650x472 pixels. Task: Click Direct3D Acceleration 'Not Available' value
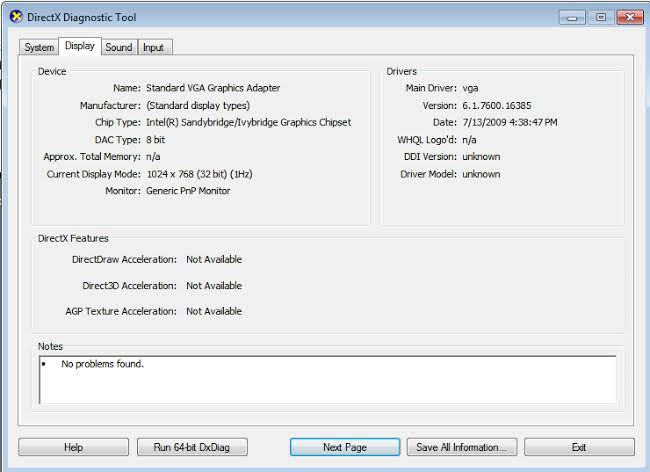(x=214, y=286)
